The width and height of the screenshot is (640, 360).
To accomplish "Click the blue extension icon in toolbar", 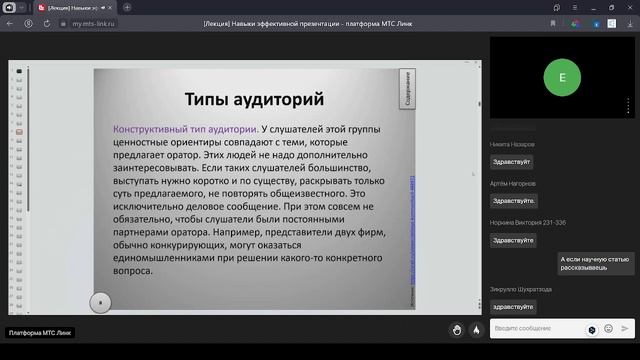I will point(596,24).
